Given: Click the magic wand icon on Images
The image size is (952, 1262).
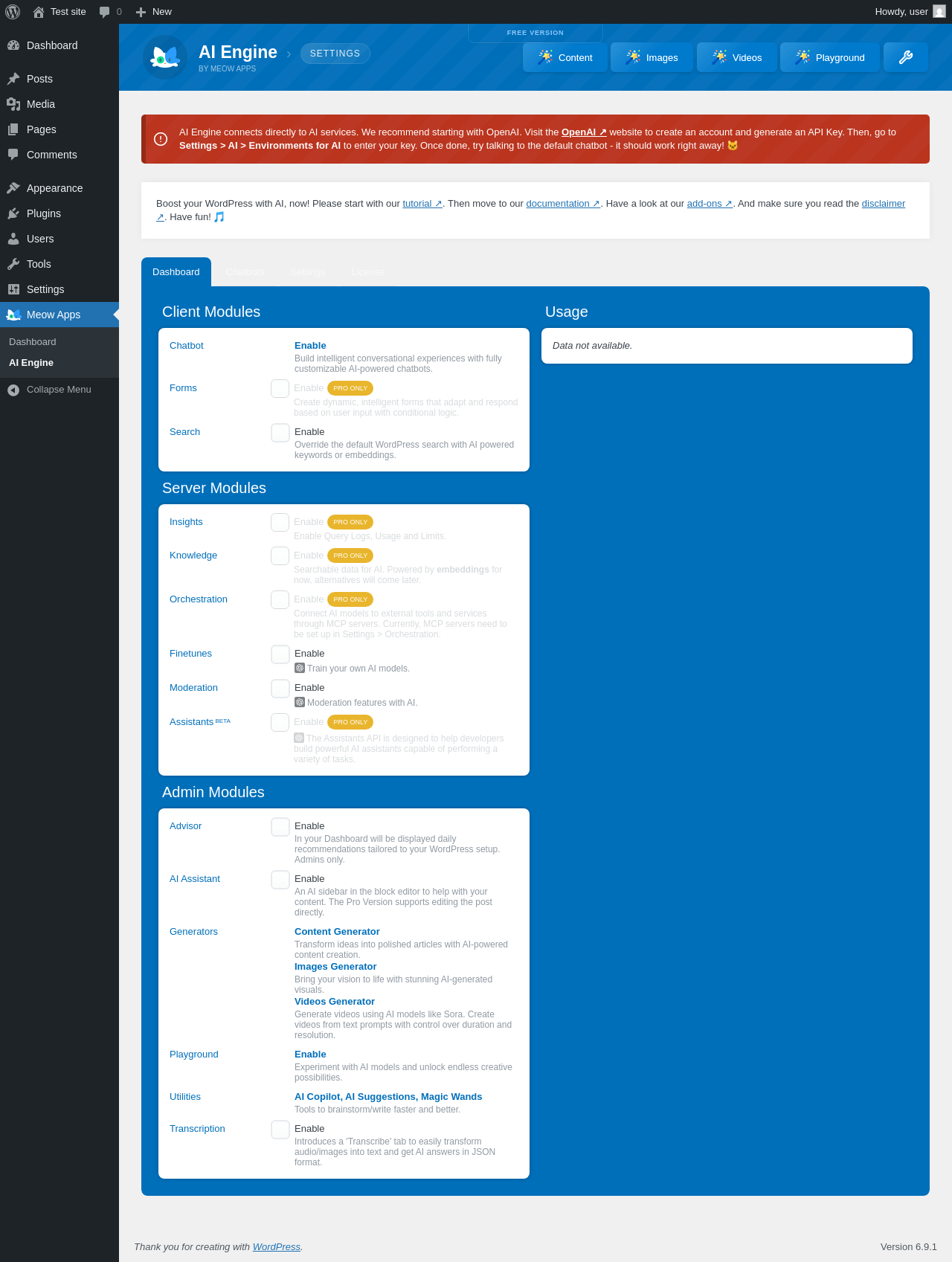Looking at the screenshot, I should point(633,57).
